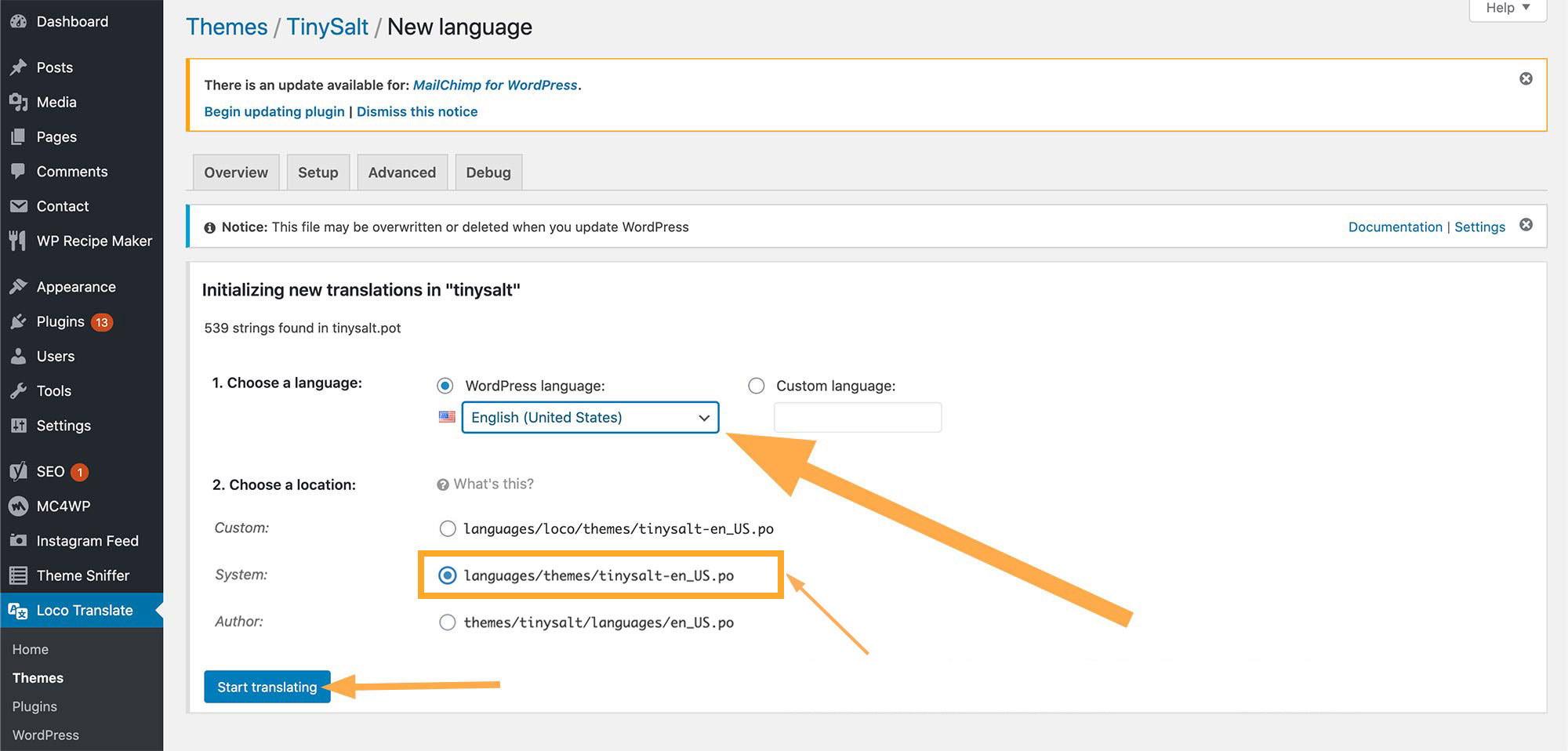
Task: Open the Appearance menu
Action: [76, 286]
